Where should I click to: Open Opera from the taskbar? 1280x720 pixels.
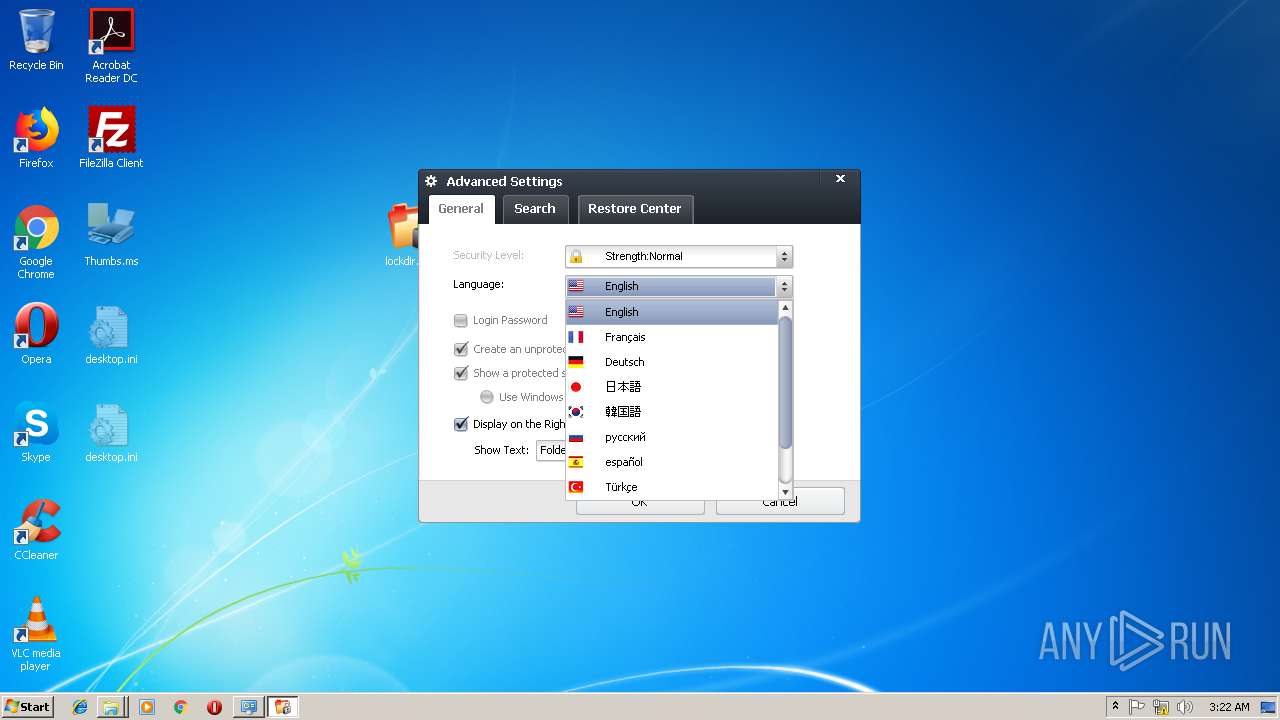tap(214, 707)
